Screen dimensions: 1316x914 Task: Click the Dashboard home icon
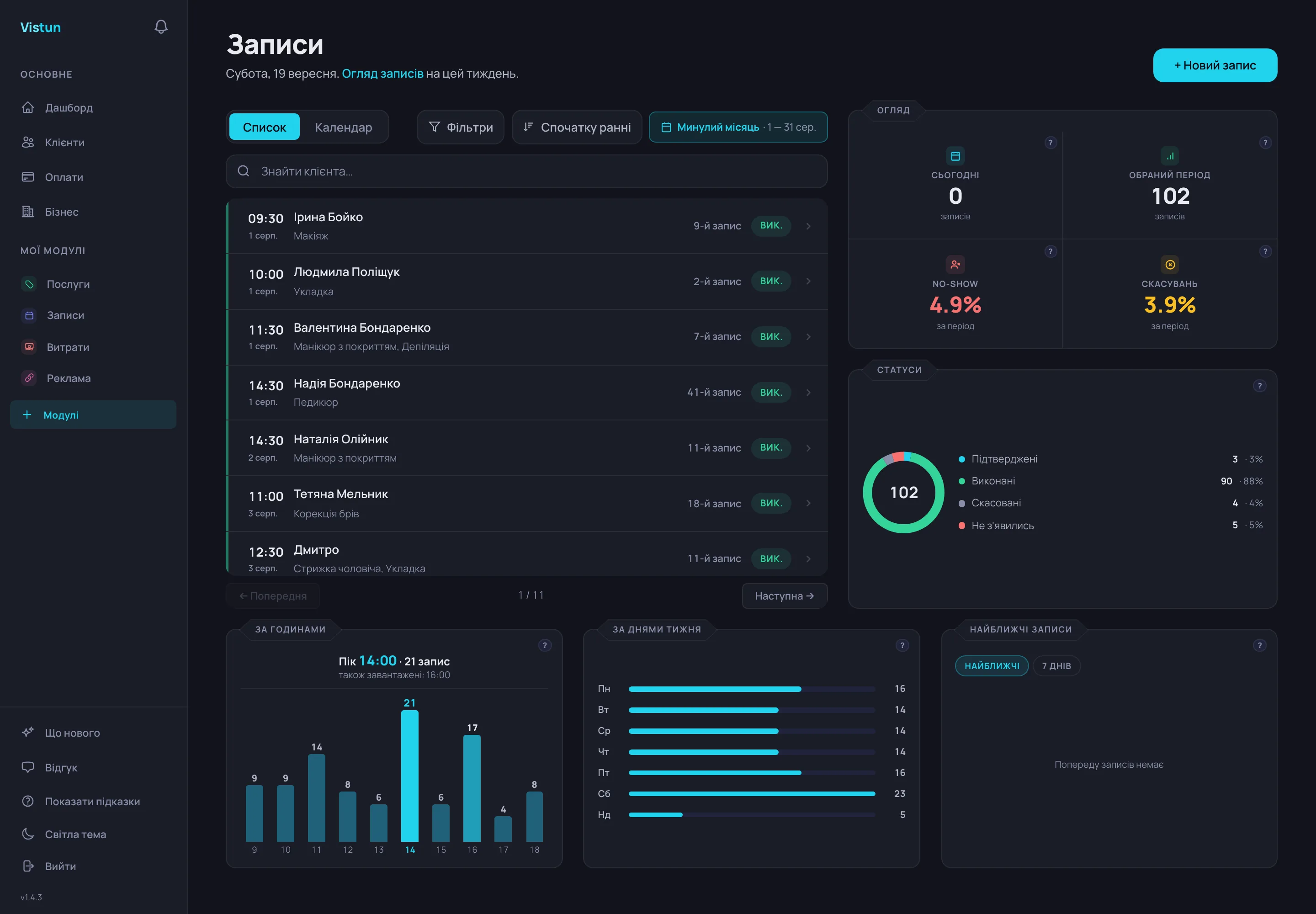click(27, 108)
